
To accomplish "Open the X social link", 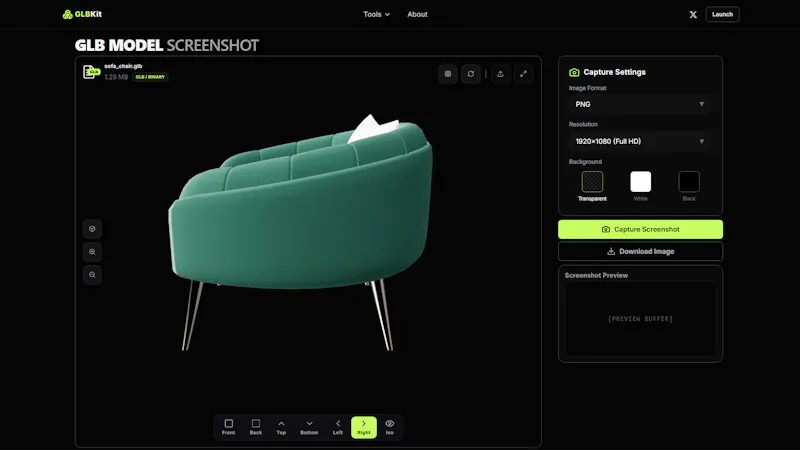I will click(693, 14).
